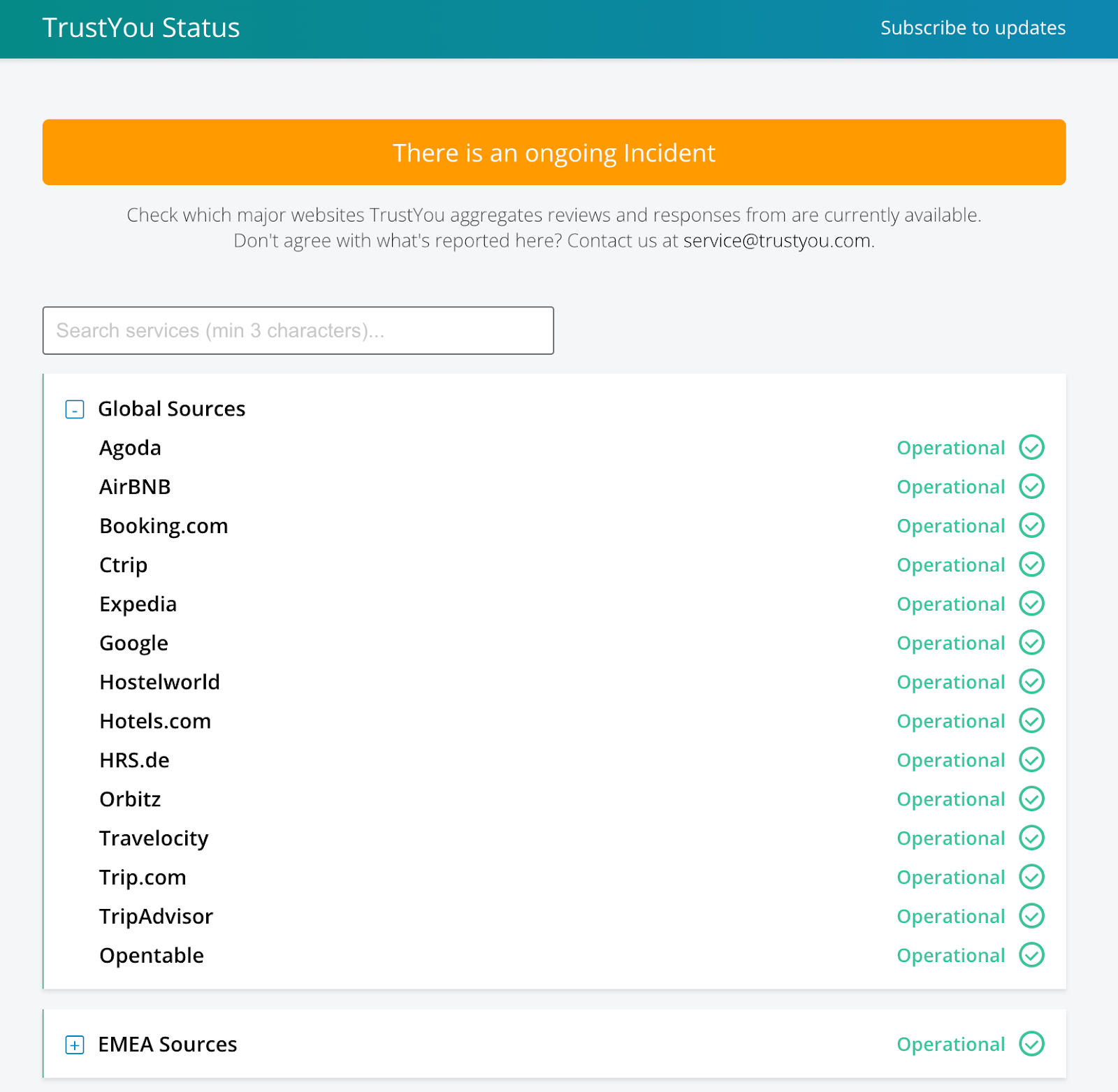Viewport: 1118px width, 1092px height.
Task: Click the AirBNB operational checkmark icon
Action: coord(1031,486)
